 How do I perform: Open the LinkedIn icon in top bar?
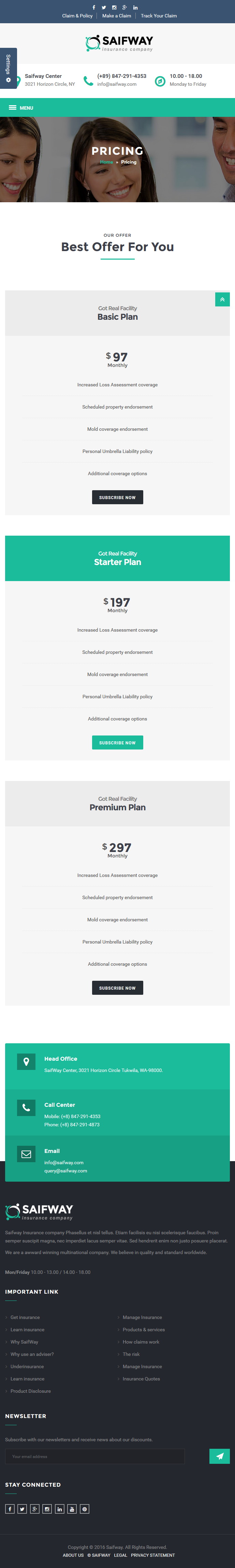(135, 7)
